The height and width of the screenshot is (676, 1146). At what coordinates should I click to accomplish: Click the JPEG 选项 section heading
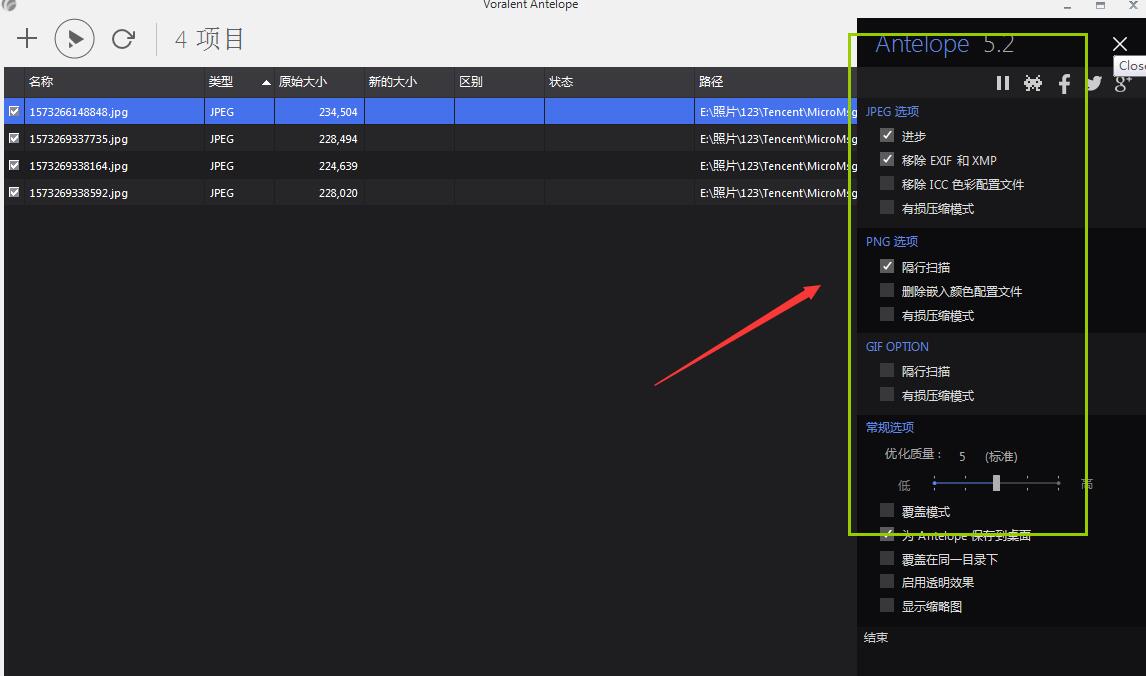click(892, 111)
